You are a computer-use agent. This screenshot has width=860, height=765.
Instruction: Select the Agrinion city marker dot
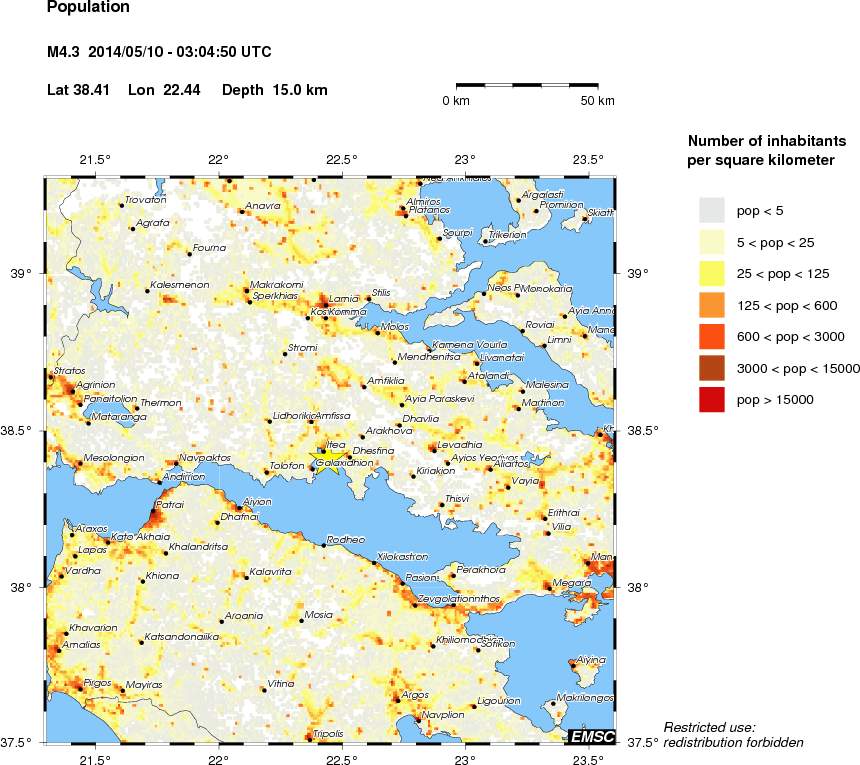pos(73,390)
